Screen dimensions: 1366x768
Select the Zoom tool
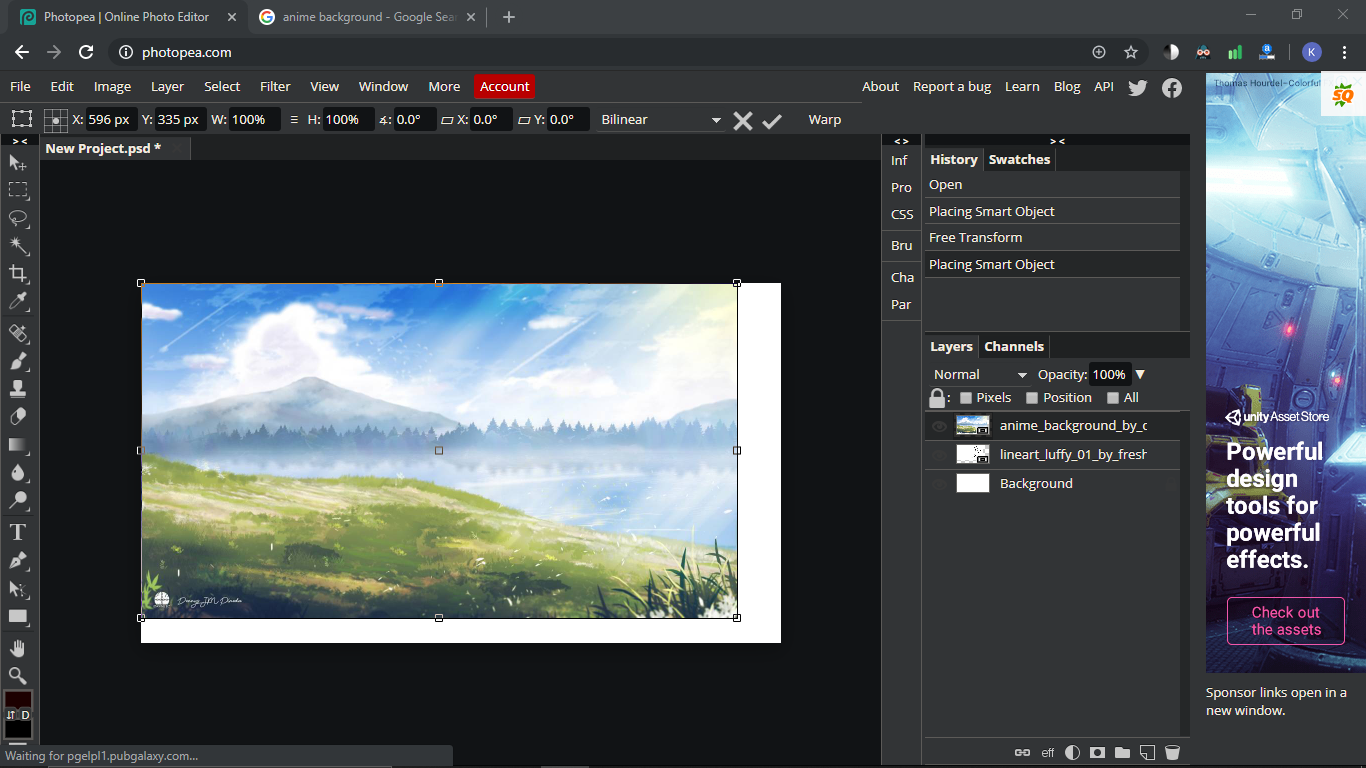[18, 676]
